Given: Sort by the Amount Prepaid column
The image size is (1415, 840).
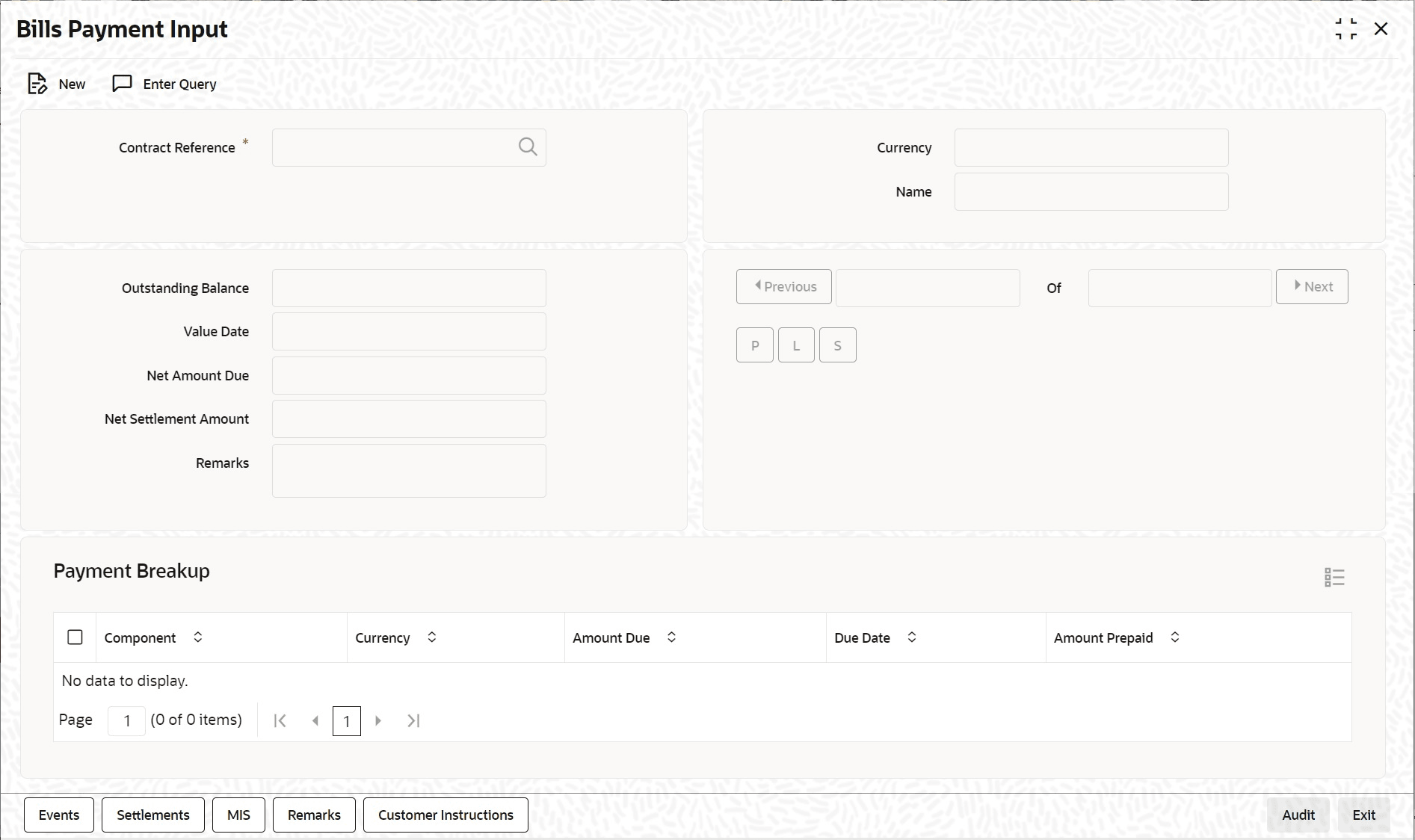Looking at the screenshot, I should [1175, 637].
